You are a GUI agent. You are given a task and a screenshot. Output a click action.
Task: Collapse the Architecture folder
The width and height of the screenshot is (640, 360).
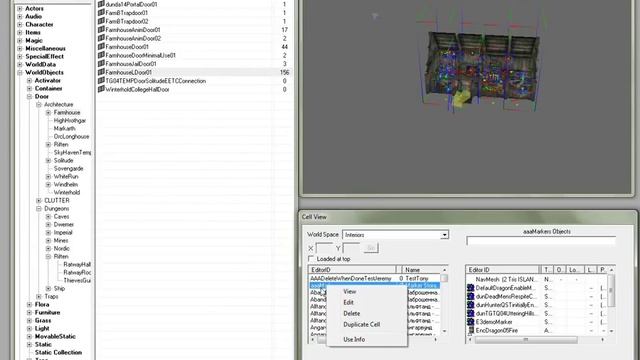click(x=39, y=105)
